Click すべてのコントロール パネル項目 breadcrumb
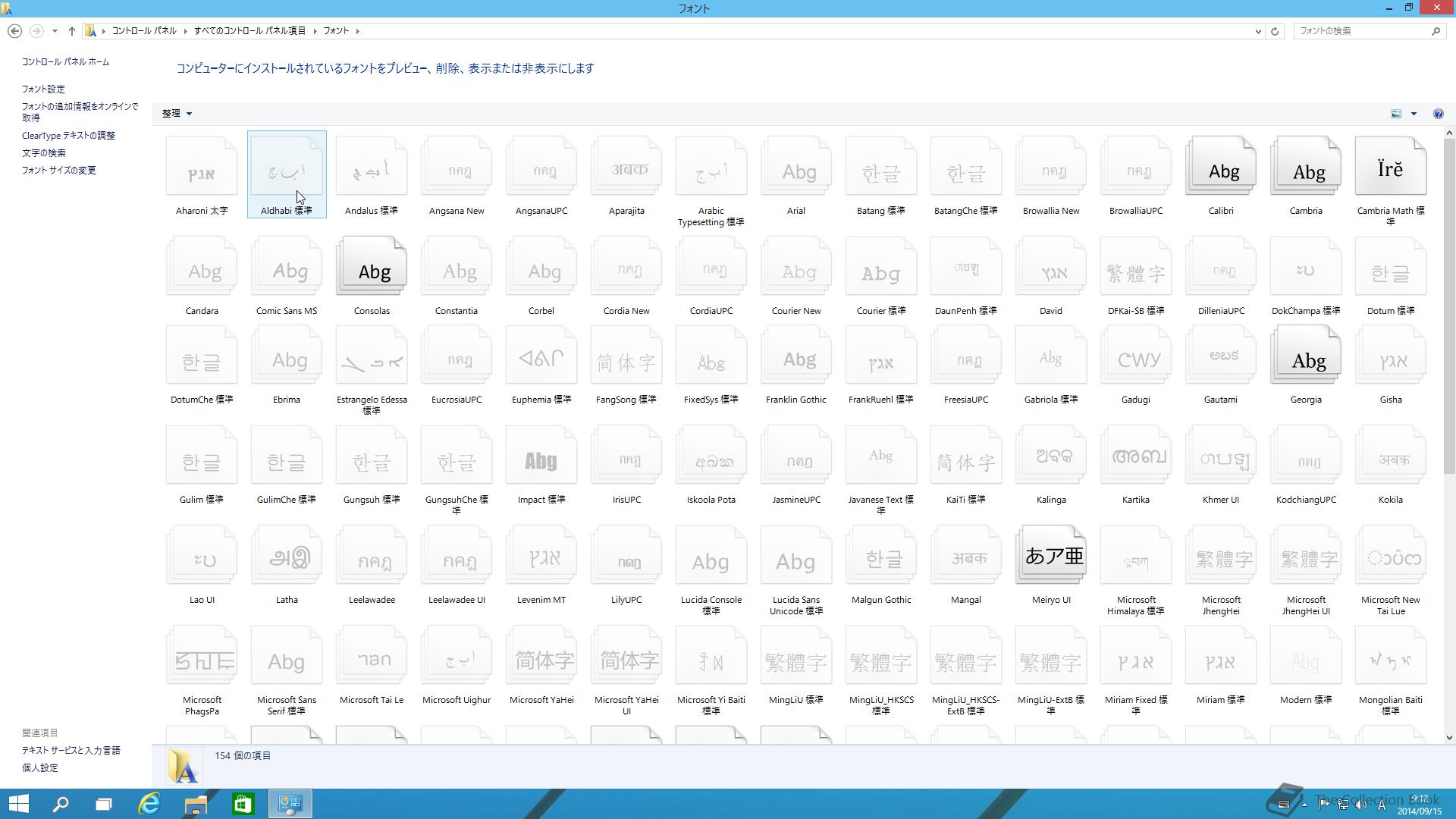1456x819 pixels. (249, 31)
